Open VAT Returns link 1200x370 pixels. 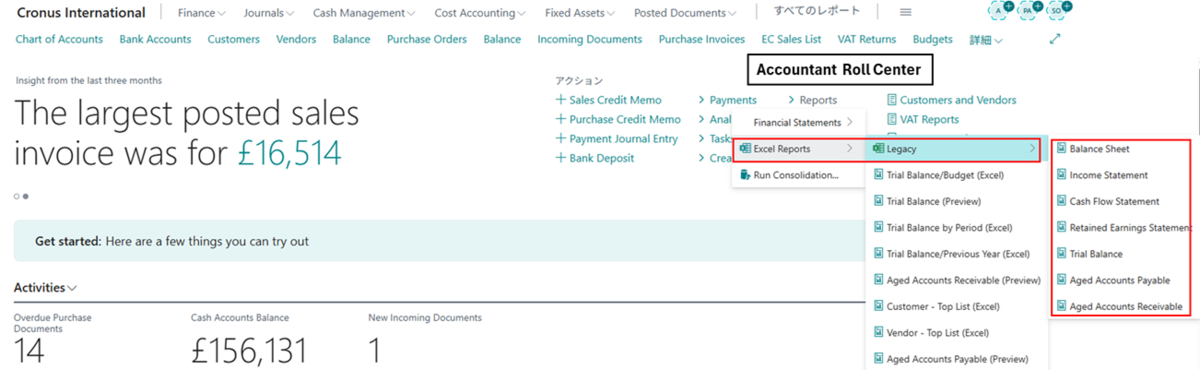coord(867,39)
